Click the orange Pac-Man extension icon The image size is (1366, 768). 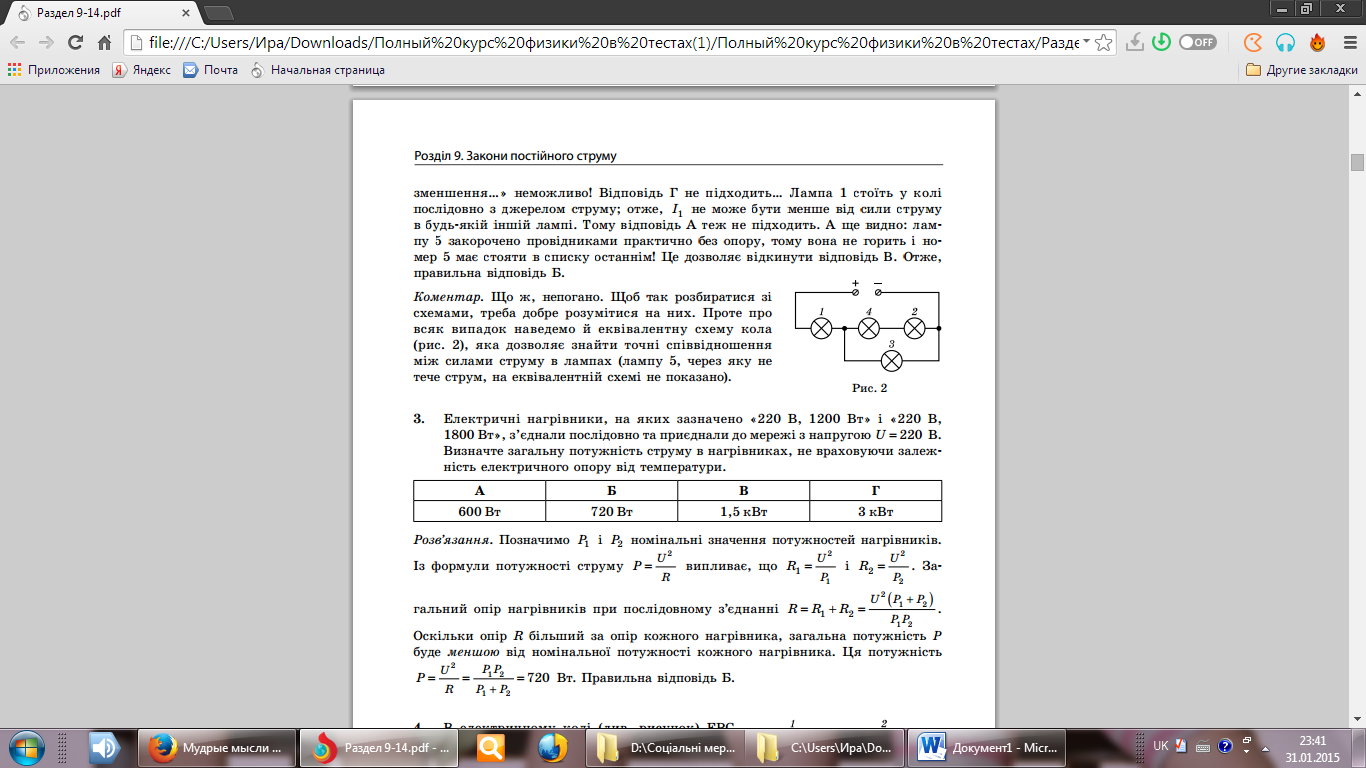[x=1253, y=42]
